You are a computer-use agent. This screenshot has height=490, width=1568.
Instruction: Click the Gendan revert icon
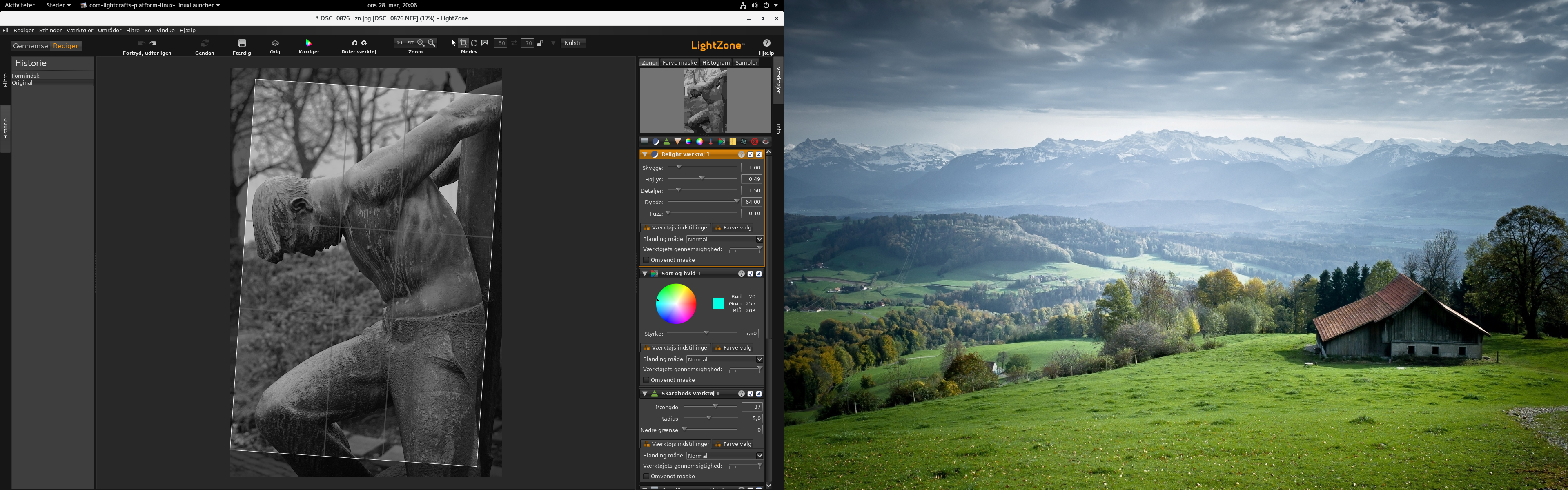[205, 42]
